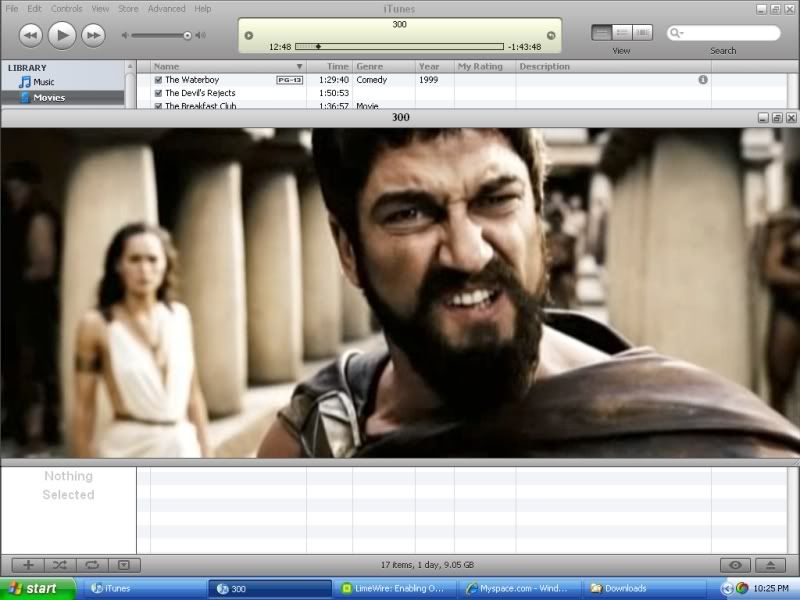Toggle the shuffle button
Viewport: 800px width, 600px height.
click(x=60, y=565)
